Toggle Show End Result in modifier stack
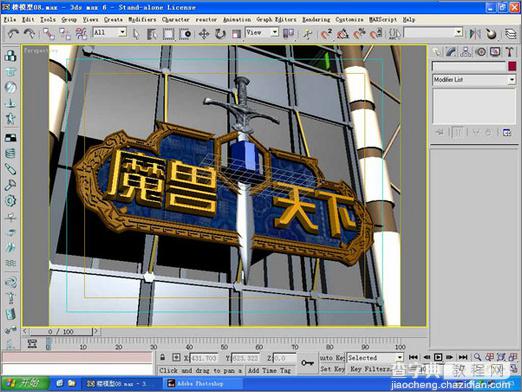522x392 pixels. pos(458,132)
